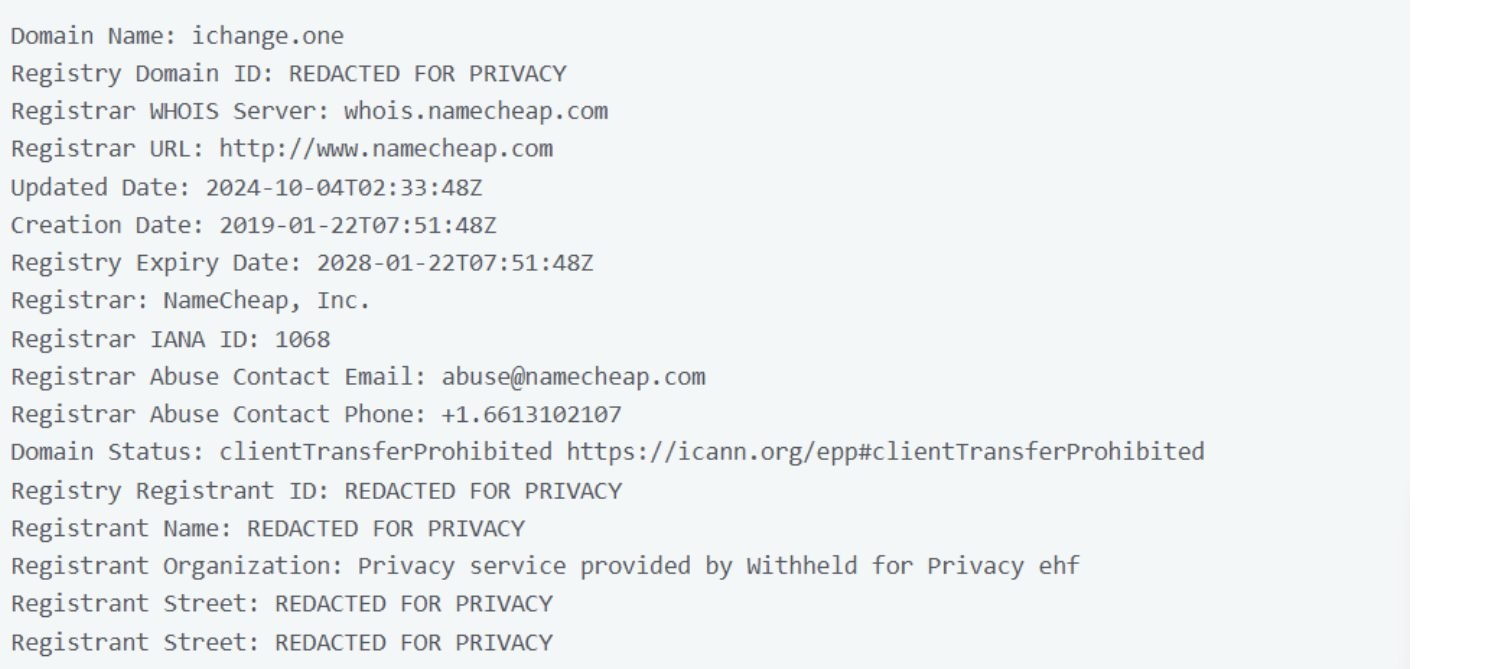Image resolution: width=1505 pixels, height=669 pixels.
Task: Click the Registry Domain ID redacted value
Action: [x=427, y=75]
